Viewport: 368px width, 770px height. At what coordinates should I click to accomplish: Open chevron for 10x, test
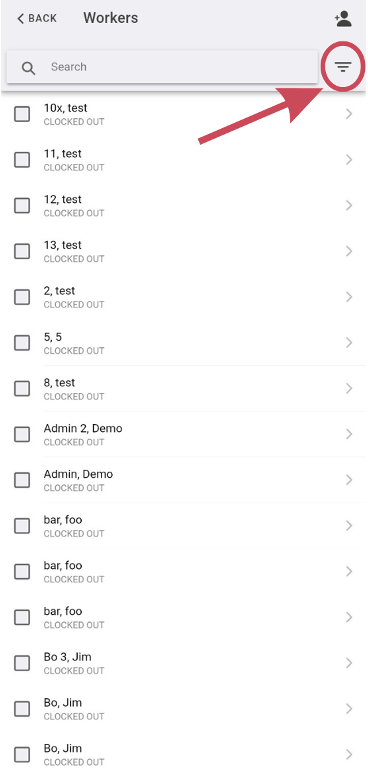pos(349,114)
